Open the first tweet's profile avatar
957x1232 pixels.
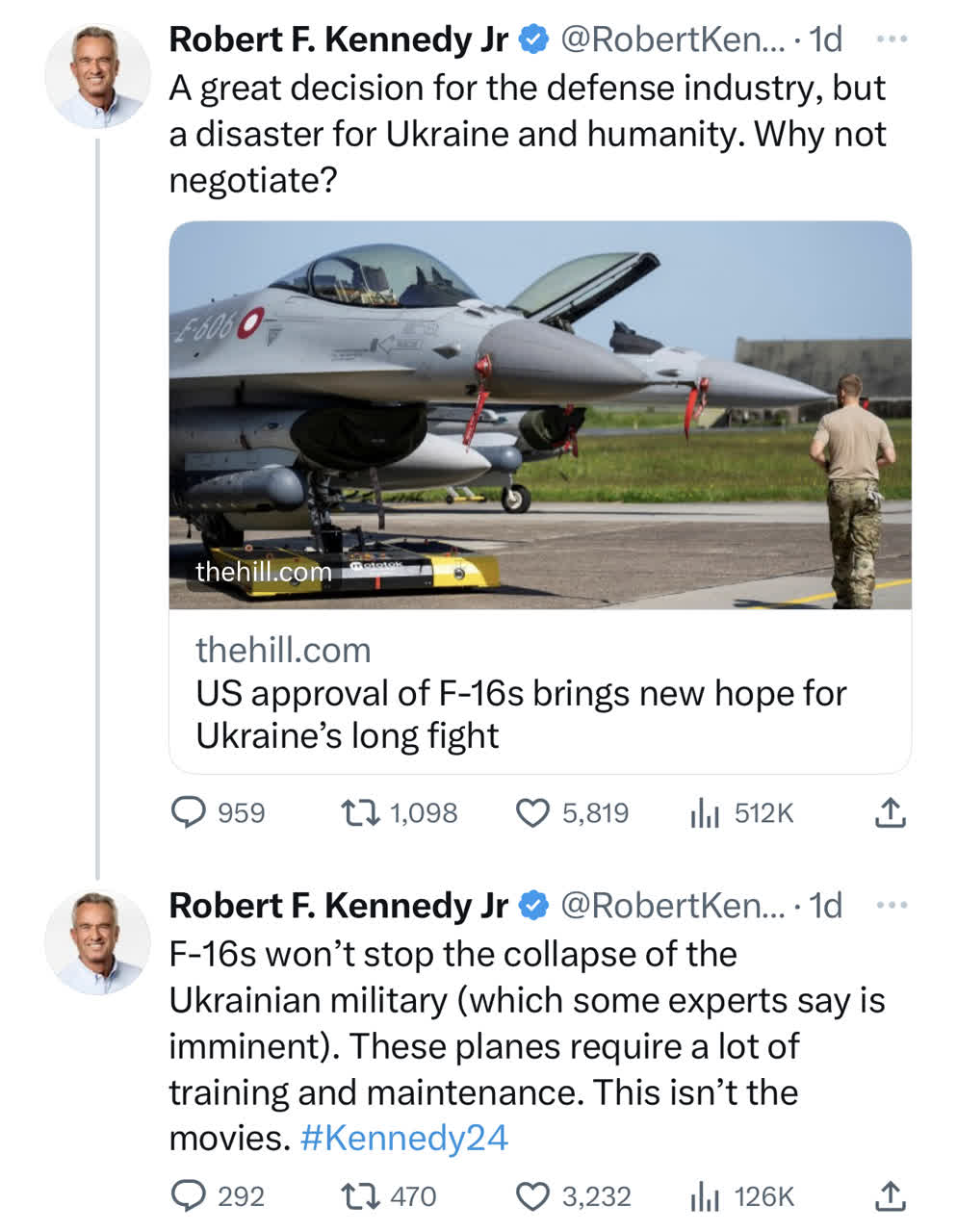97,77
